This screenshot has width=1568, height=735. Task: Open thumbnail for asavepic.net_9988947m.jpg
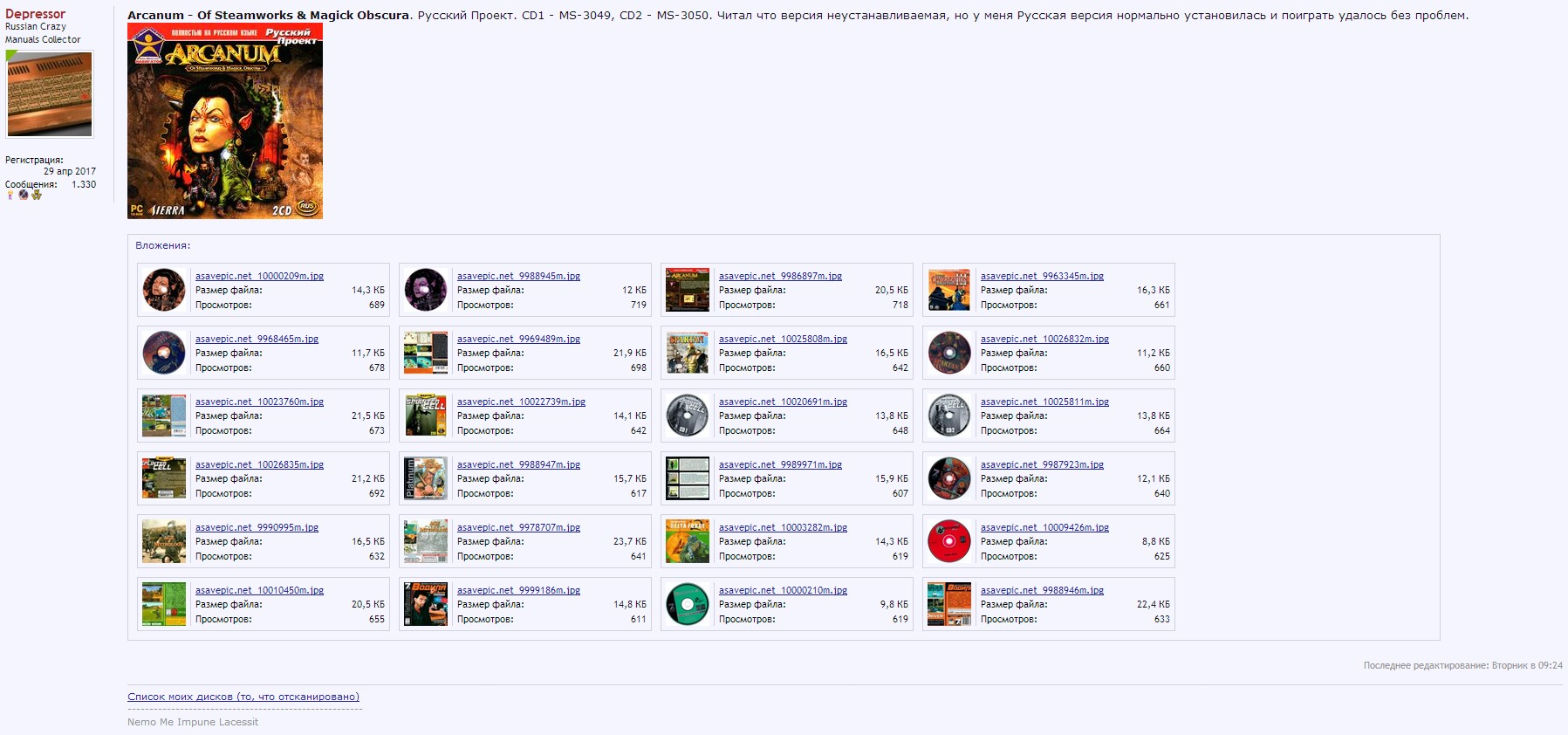(426, 478)
